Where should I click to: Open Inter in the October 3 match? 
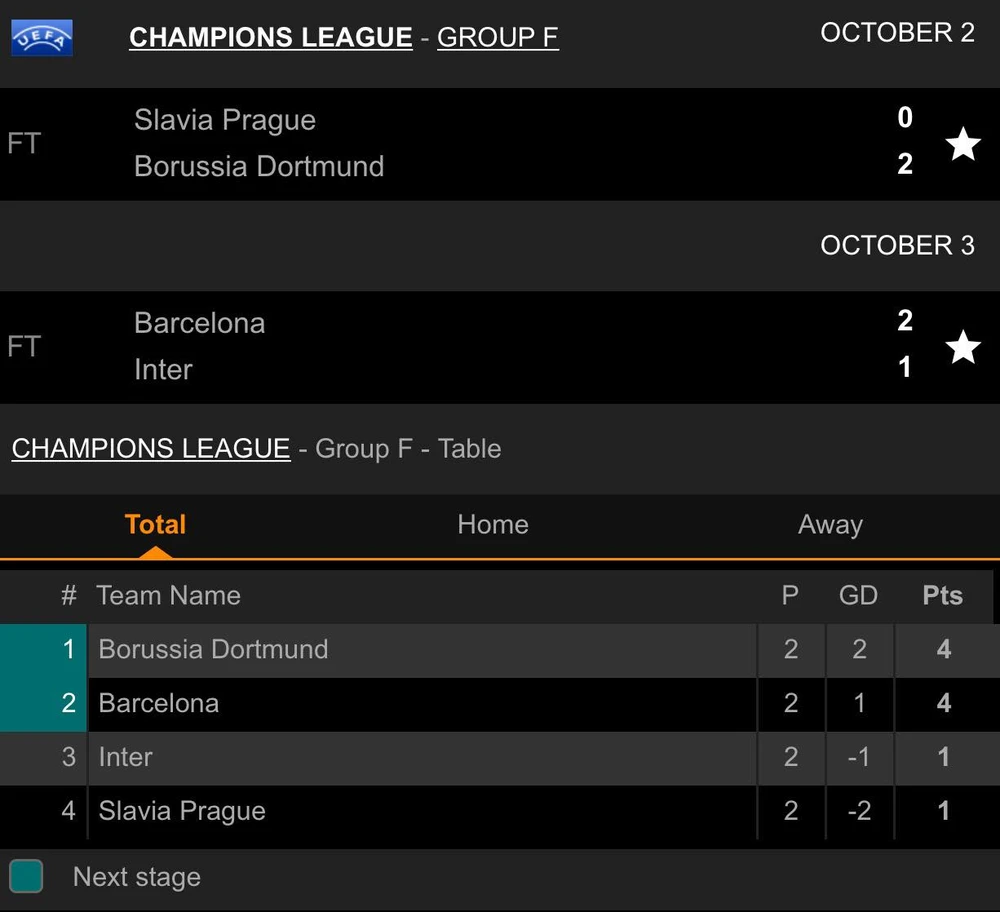coord(163,370)
